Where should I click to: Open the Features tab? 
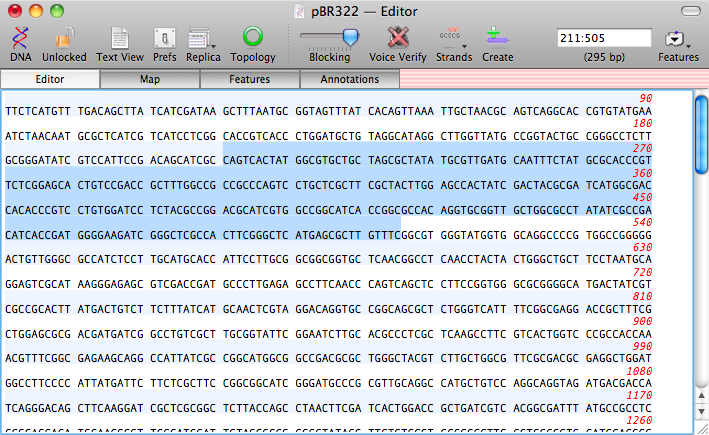pos(249,78)
